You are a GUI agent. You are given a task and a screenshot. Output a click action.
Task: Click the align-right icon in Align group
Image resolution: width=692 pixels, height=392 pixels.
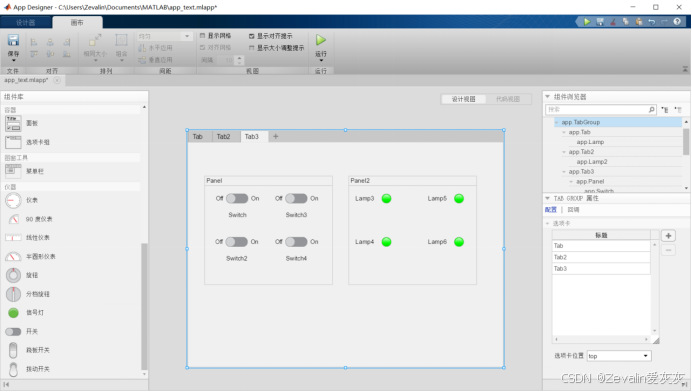coord(67,42)
